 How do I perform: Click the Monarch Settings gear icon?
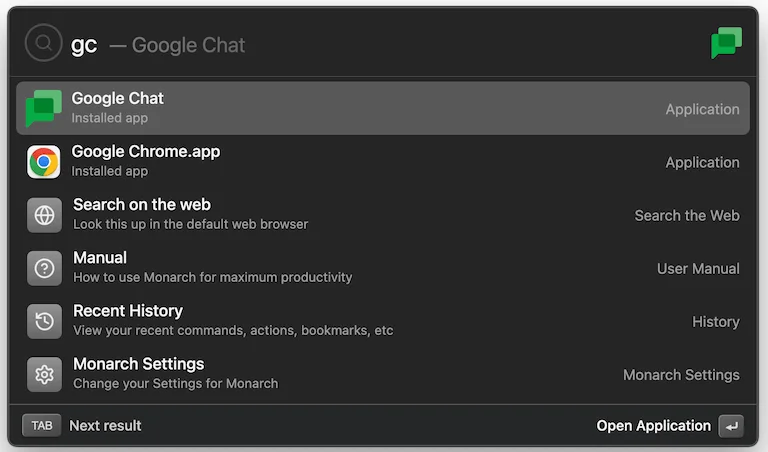click(44, 375)
